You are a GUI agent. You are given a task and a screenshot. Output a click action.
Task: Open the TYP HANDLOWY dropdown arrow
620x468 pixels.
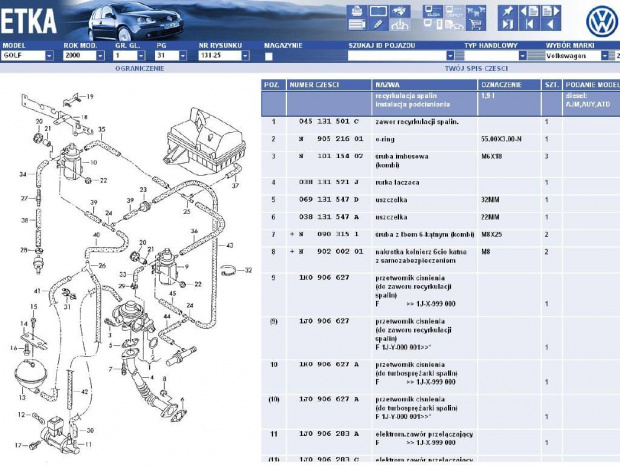[x=522, y=56]
